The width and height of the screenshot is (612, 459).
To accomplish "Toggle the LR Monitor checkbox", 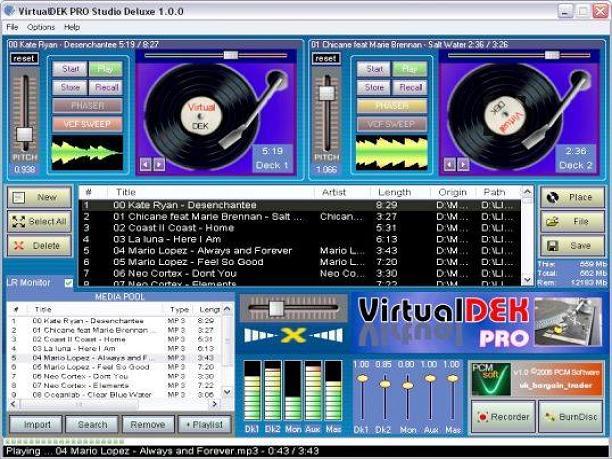I will point(69,284).
